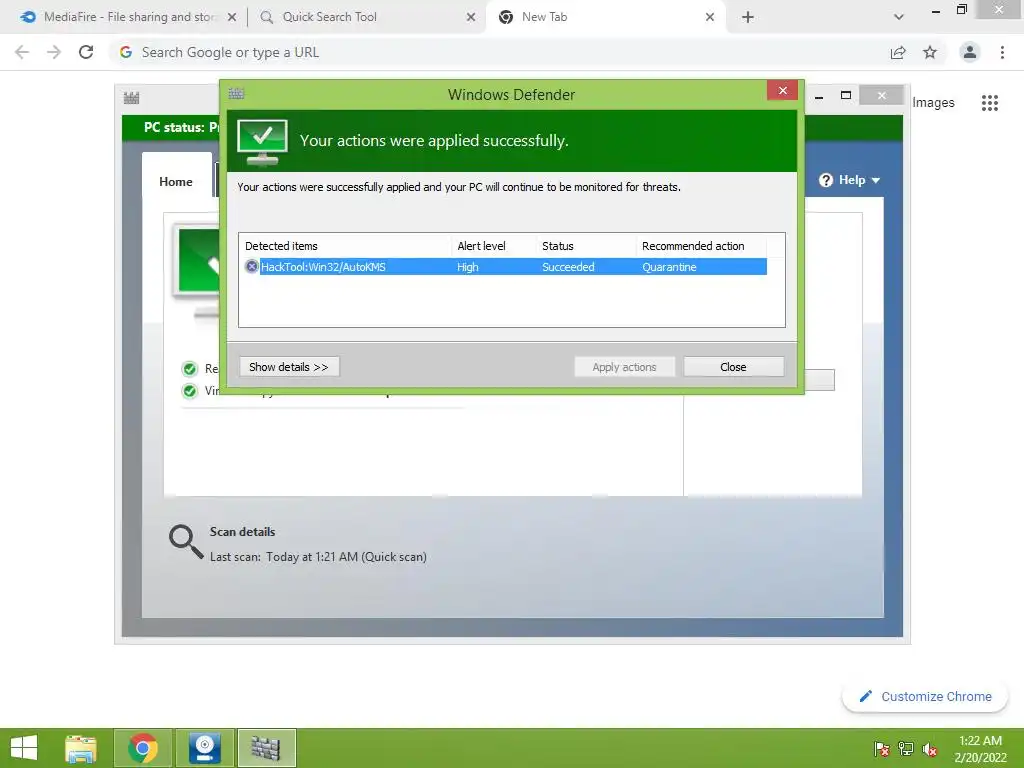Close the MediaFire tab

[x=232, y=18]
